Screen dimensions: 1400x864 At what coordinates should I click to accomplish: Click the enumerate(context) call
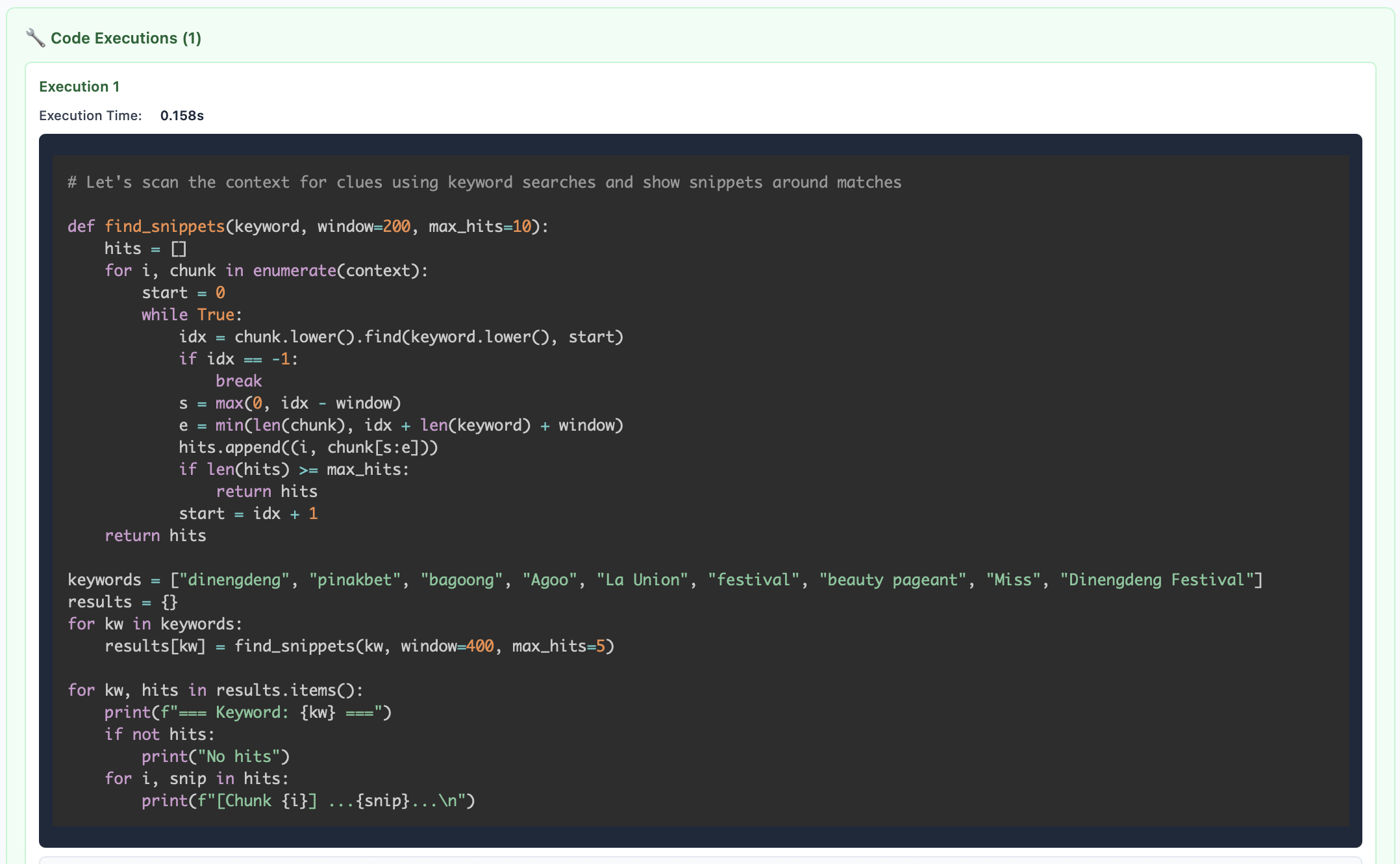point(336,271)
